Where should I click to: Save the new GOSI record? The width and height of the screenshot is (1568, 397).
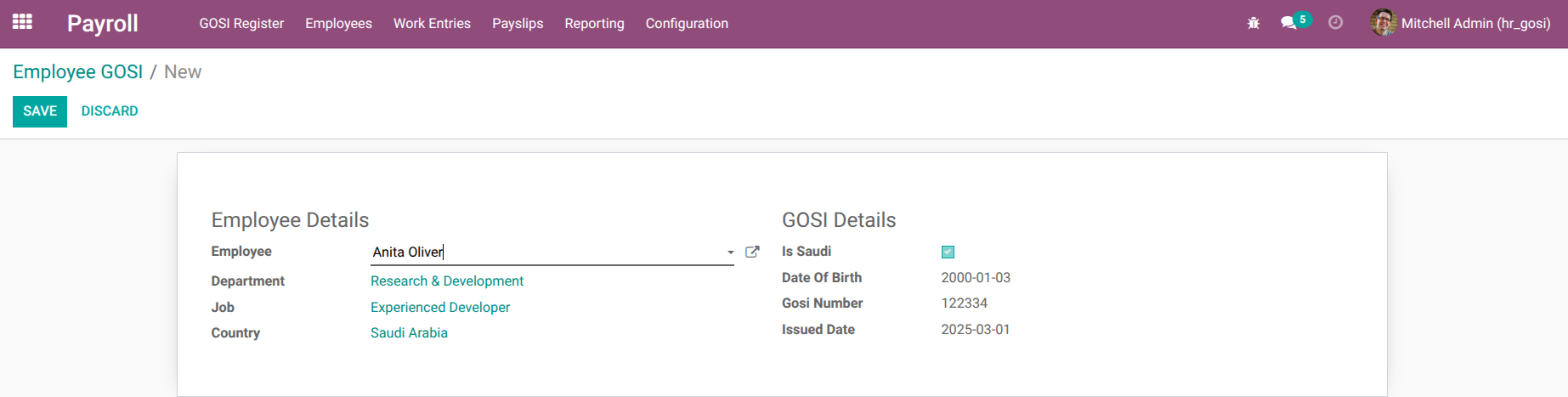[40, 111]
